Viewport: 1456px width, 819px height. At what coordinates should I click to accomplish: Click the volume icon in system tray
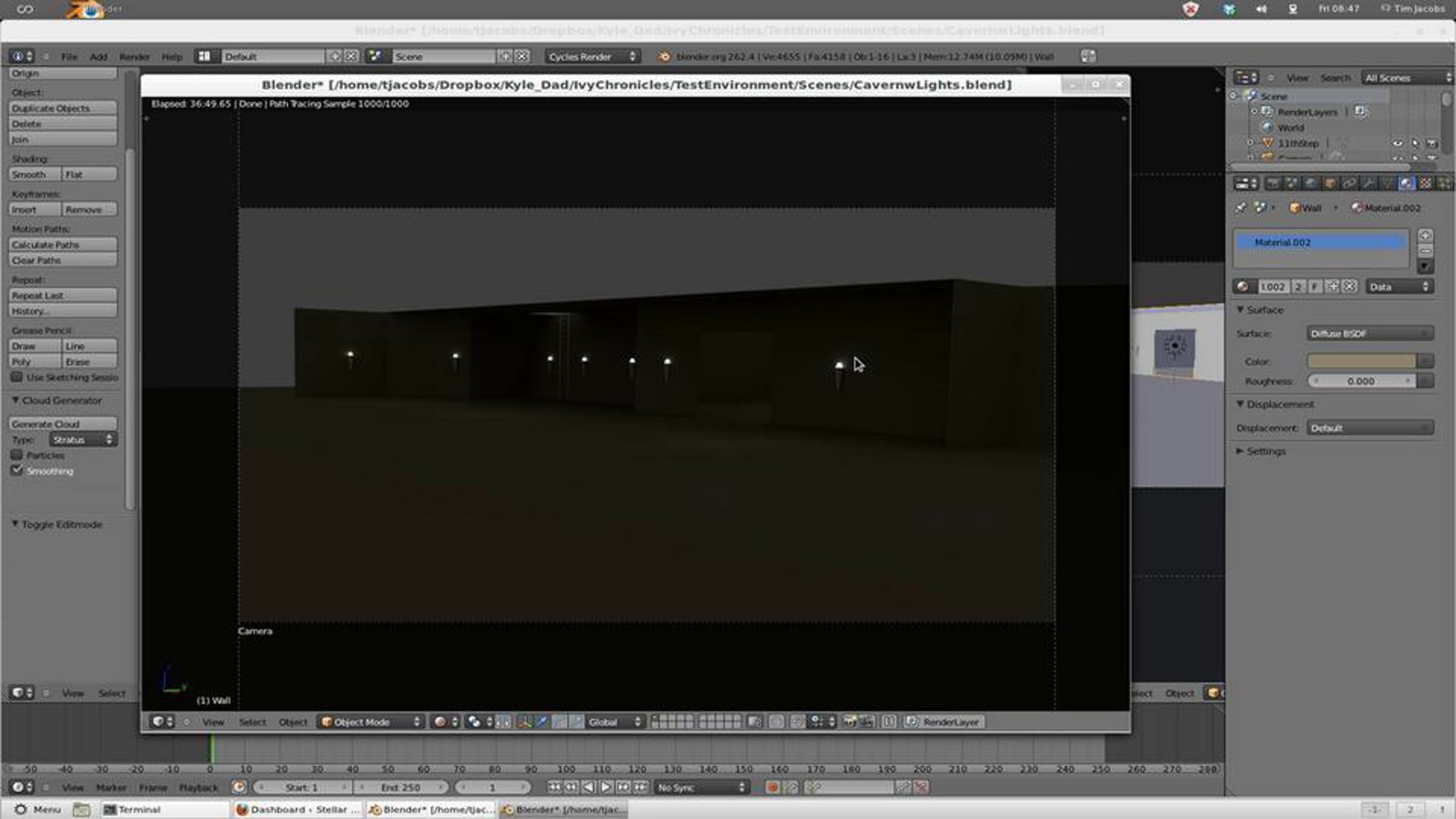[x=1261, y=9]
